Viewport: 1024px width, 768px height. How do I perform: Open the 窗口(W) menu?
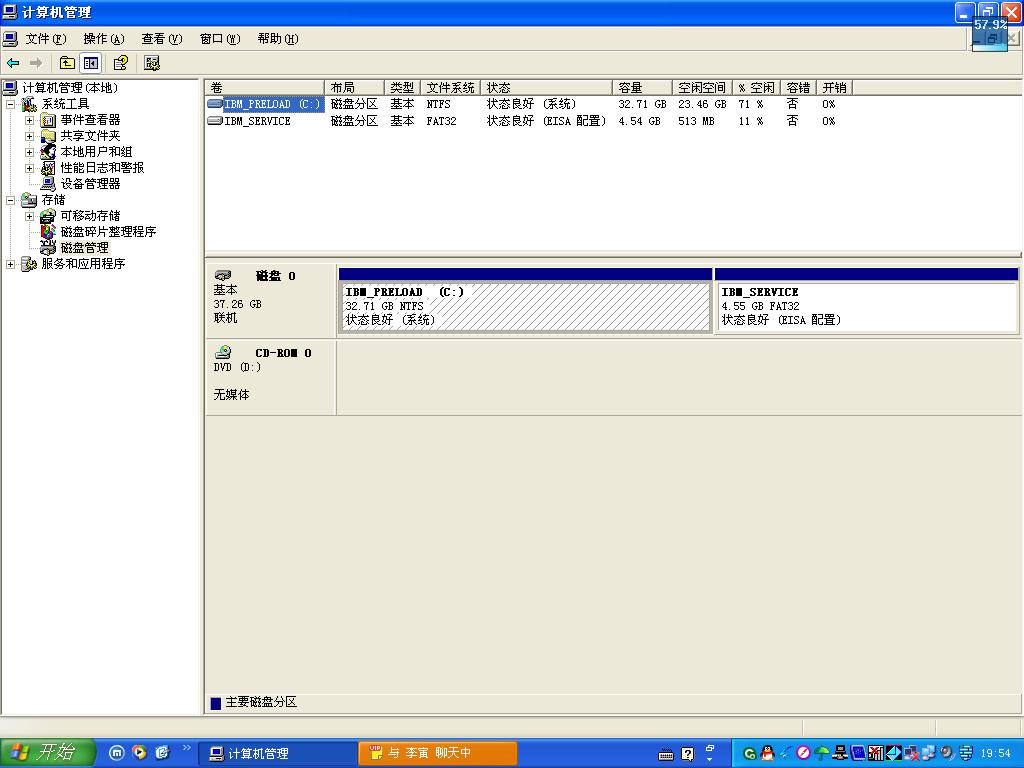click(220, 39)
